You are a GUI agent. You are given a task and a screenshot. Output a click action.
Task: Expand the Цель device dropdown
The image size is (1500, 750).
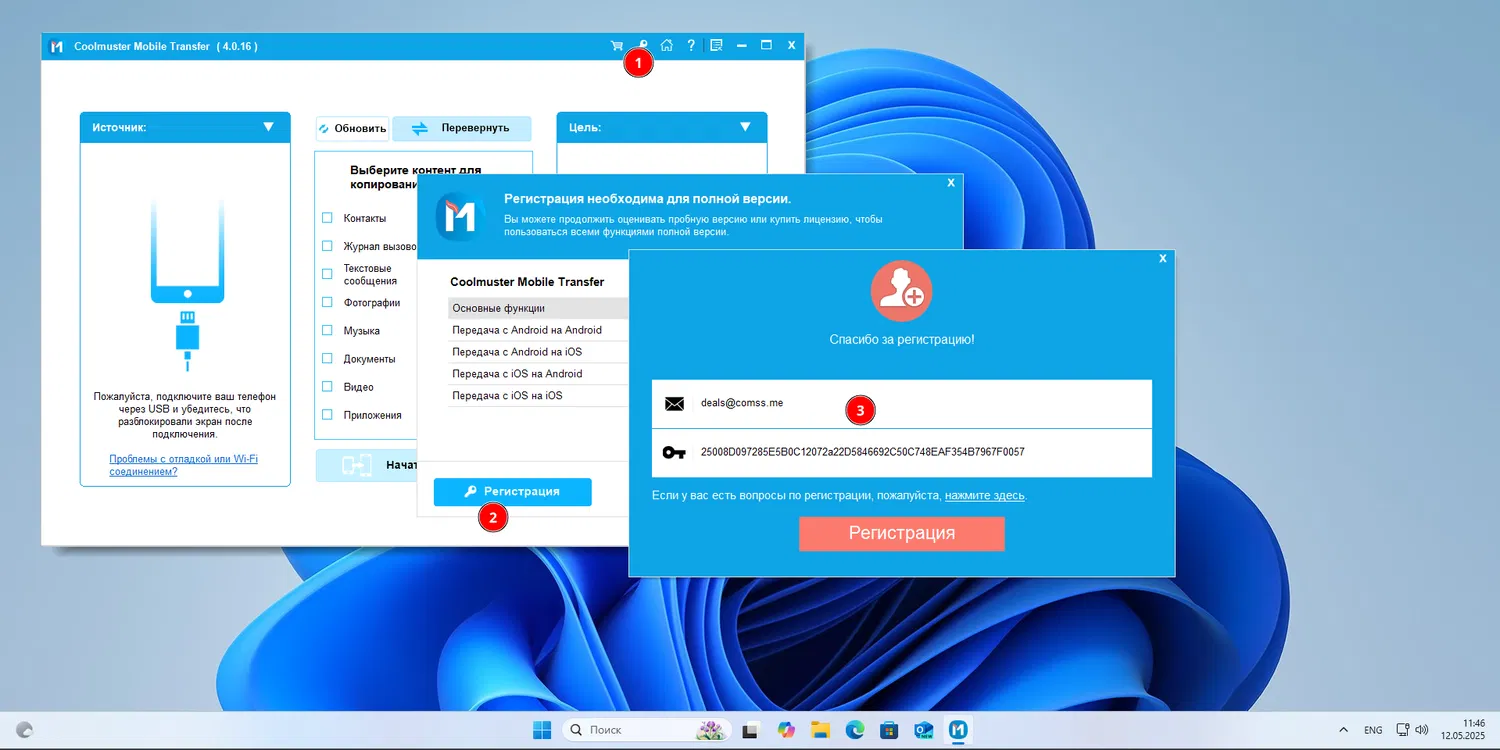click(x=745, y=127)
